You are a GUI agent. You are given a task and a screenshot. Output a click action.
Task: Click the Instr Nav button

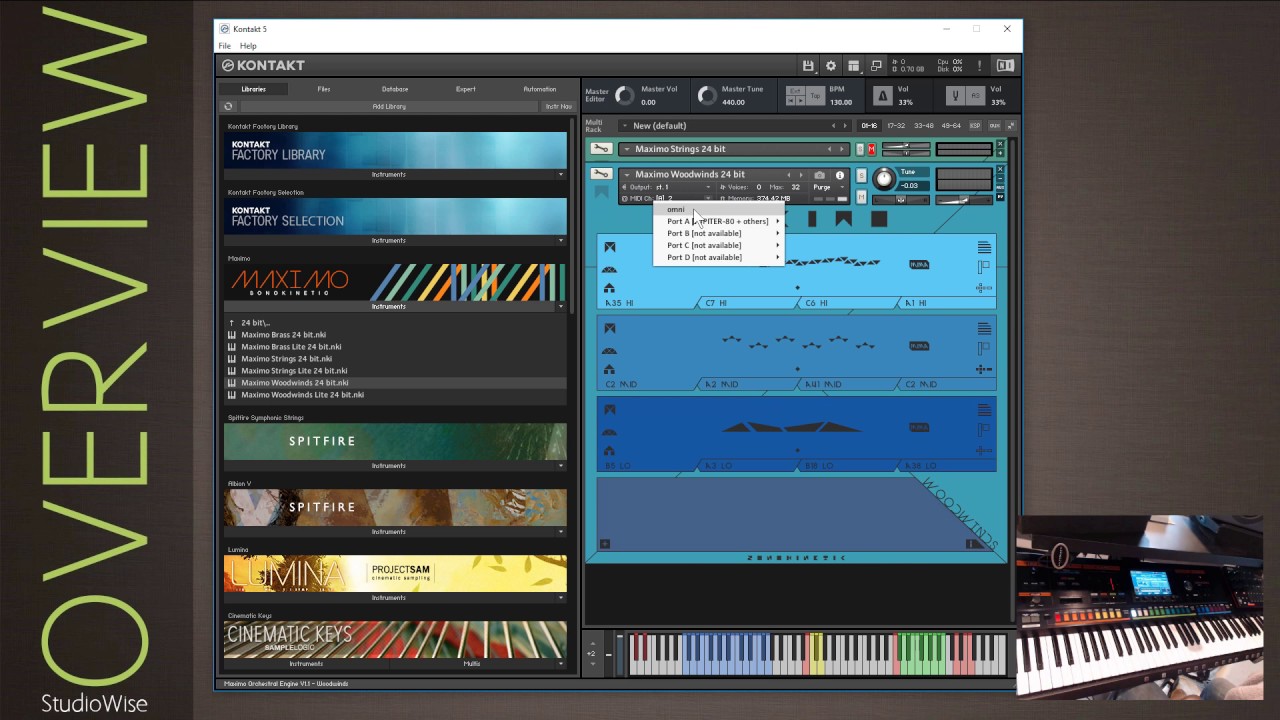558,106
